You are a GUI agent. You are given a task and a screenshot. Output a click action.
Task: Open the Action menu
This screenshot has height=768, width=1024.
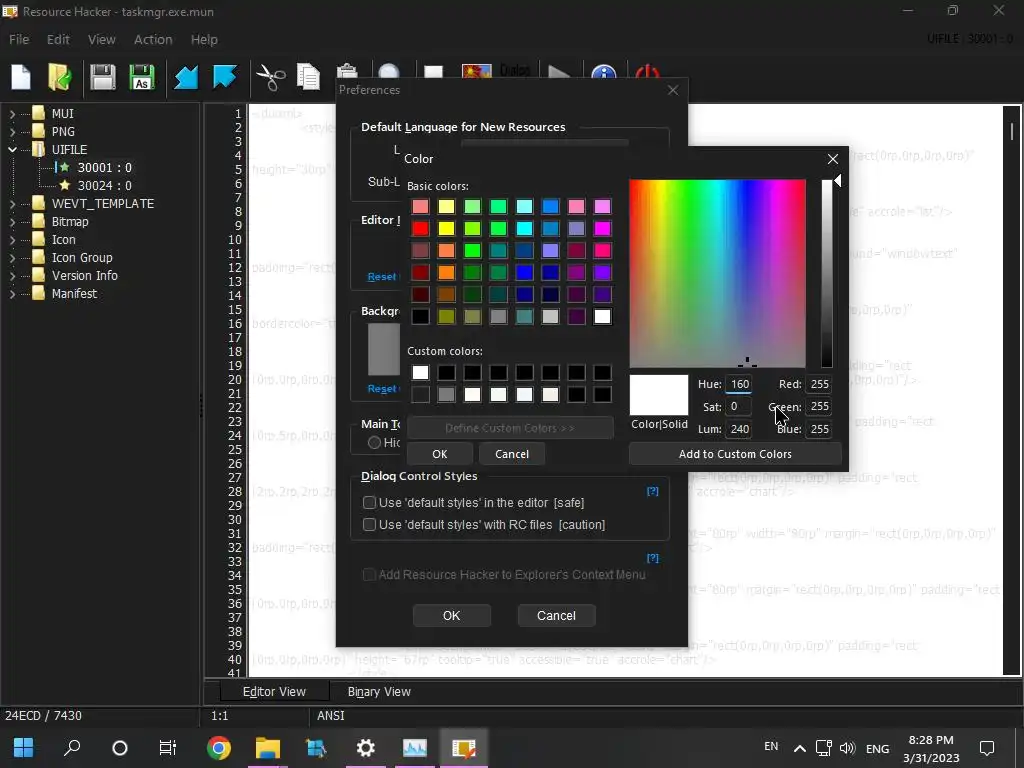pyautogui.click(x=153, y=39)
